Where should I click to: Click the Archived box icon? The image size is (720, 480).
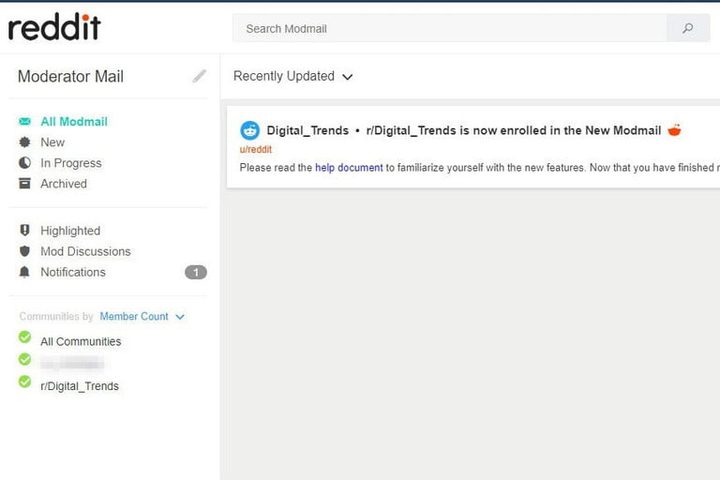(25, 184)
